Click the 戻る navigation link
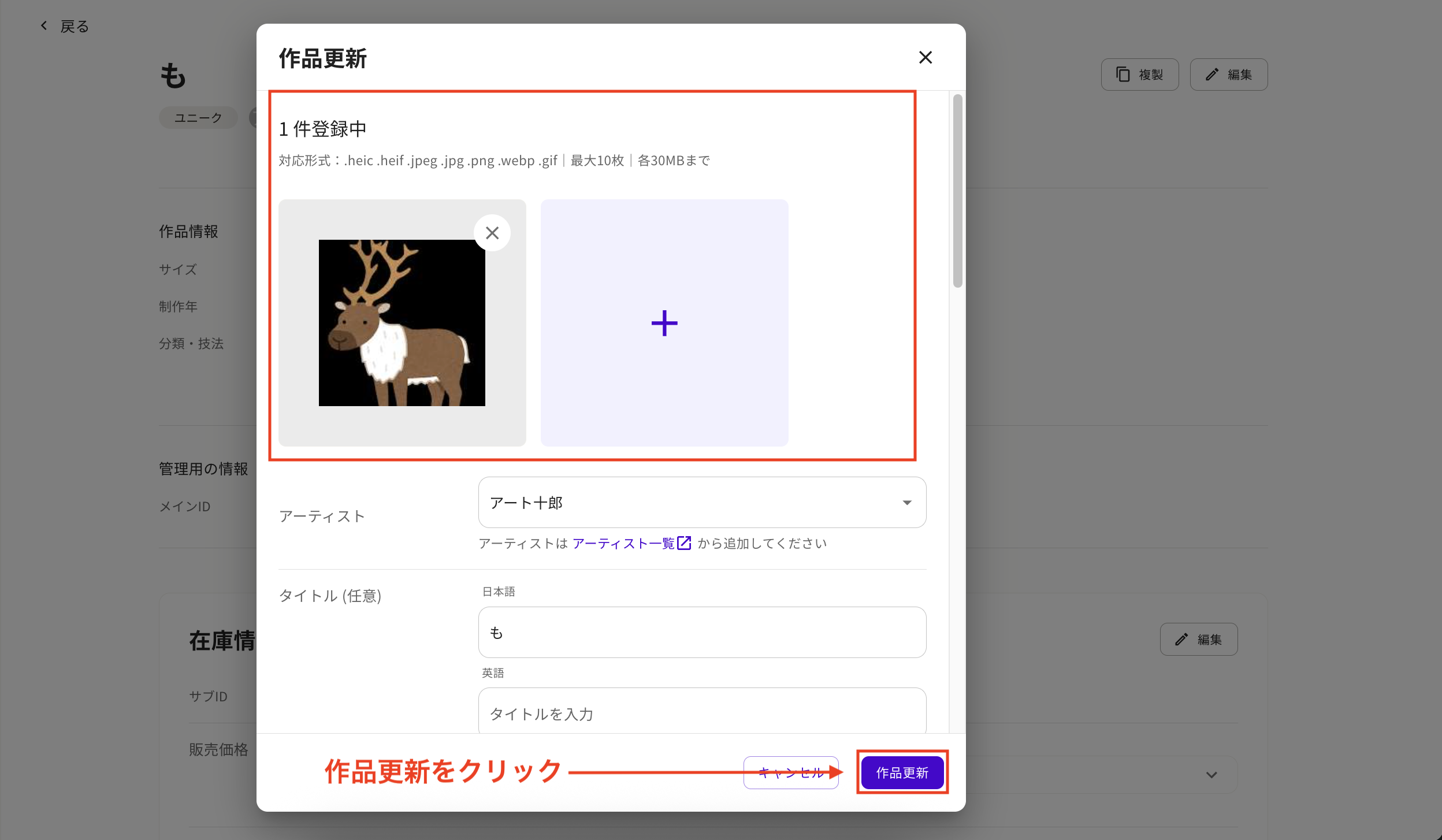Image resolution: width=1442 pixels, height=840 pixels. [x=73, y=25]
